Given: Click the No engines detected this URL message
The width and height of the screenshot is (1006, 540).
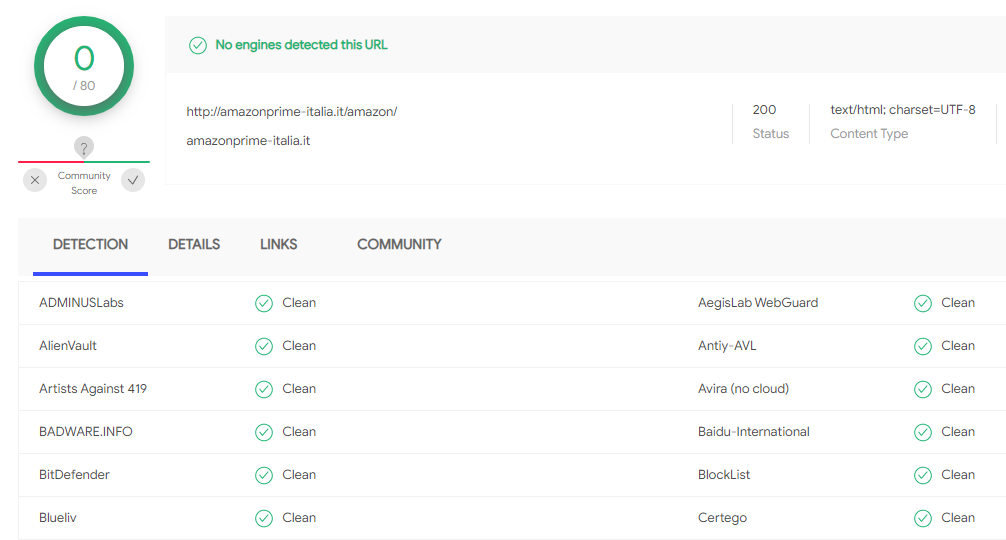Looking at the screenshot, I should [x=301, y=45].
